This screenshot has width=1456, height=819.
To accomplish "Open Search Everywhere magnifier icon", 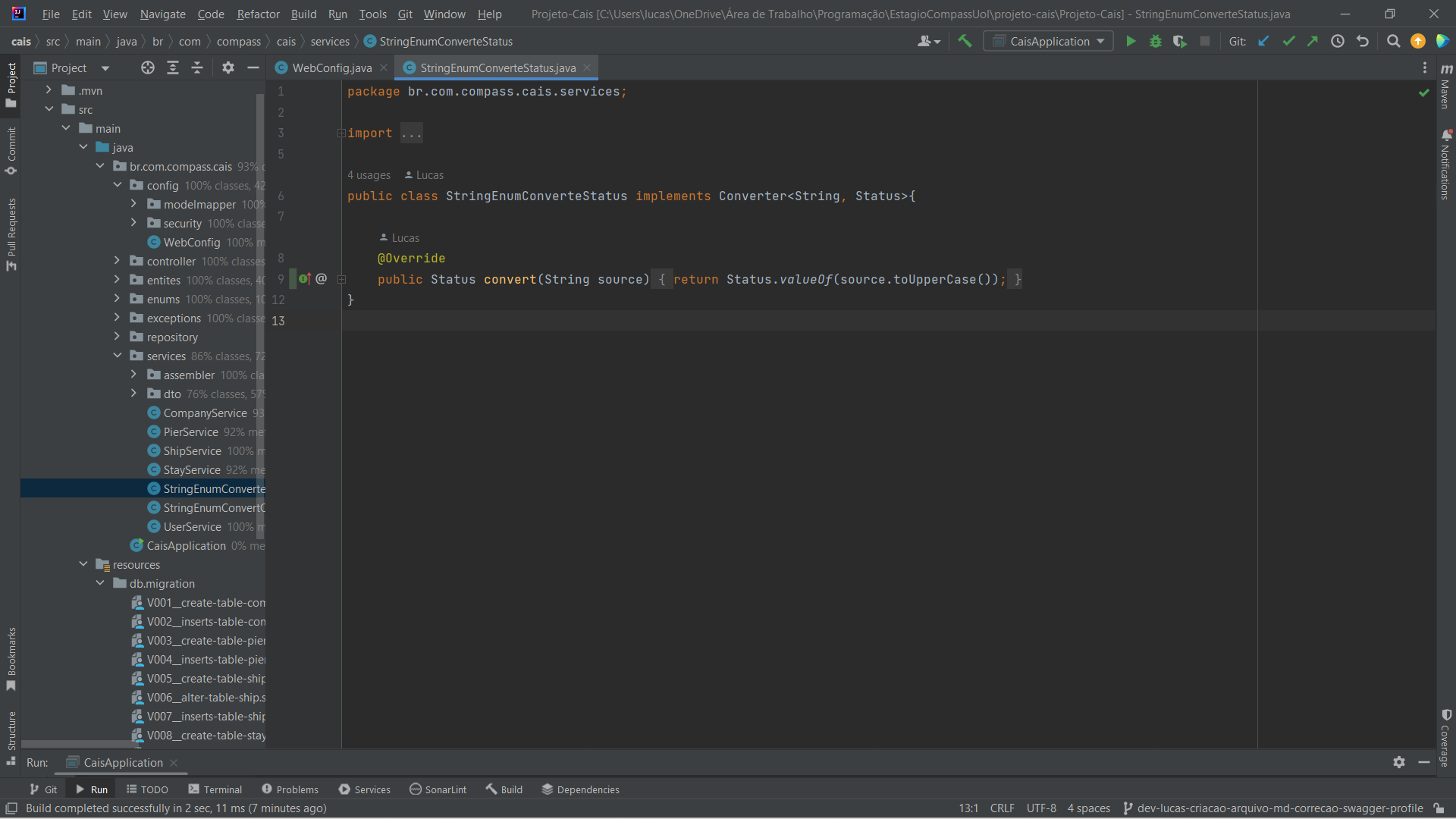I will point(1393,41).
